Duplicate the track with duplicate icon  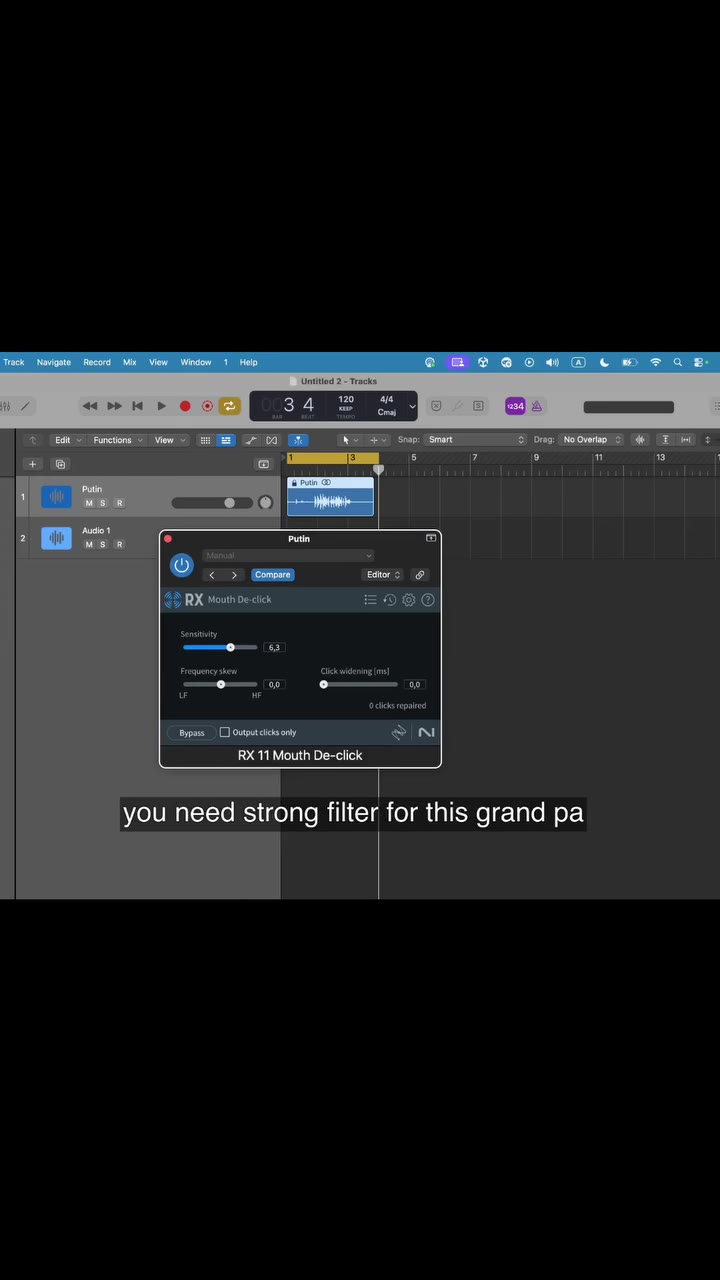(x=60, y=464)
